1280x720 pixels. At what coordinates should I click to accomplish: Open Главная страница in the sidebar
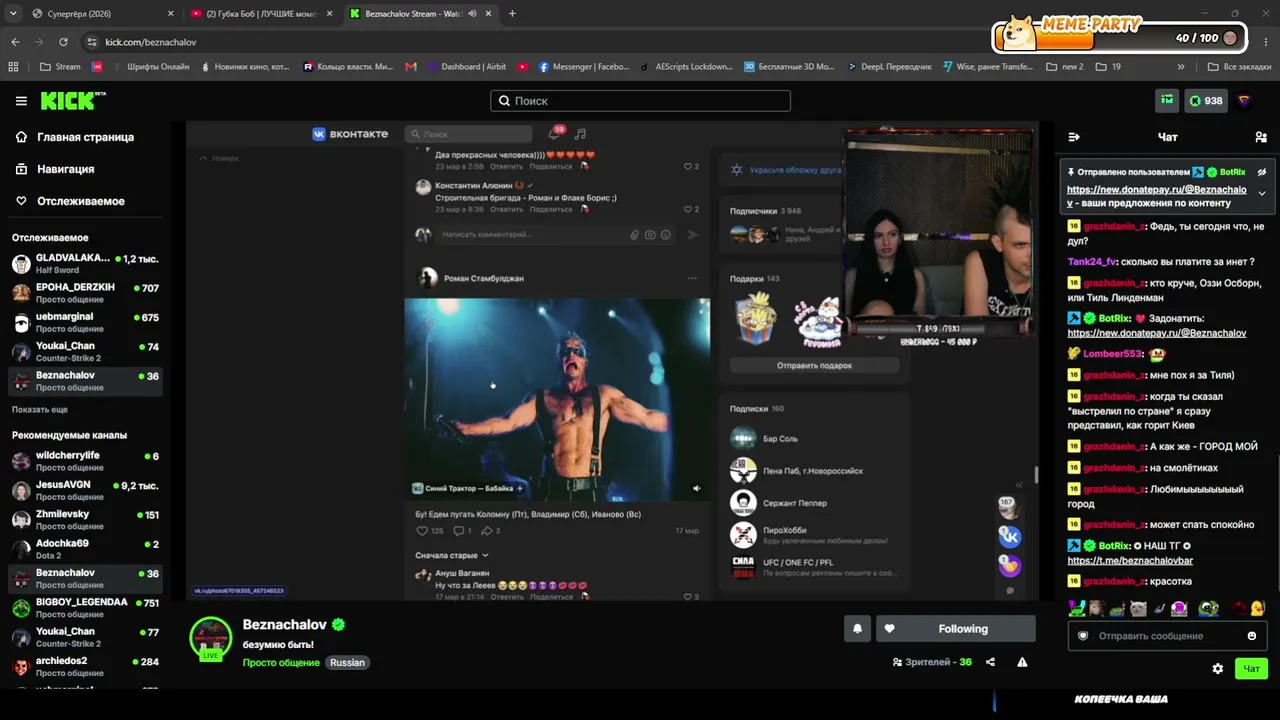[x=85, y=137]
